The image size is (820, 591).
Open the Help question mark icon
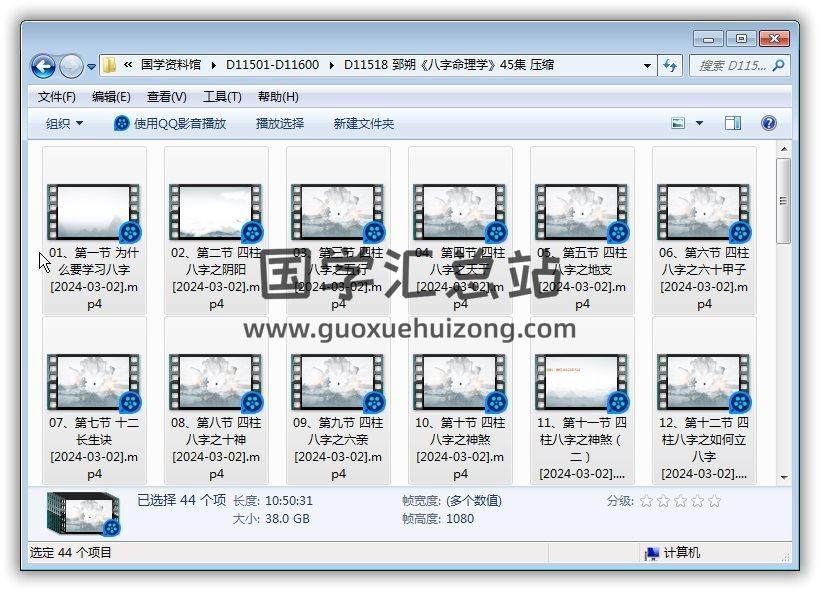point(769,123)
